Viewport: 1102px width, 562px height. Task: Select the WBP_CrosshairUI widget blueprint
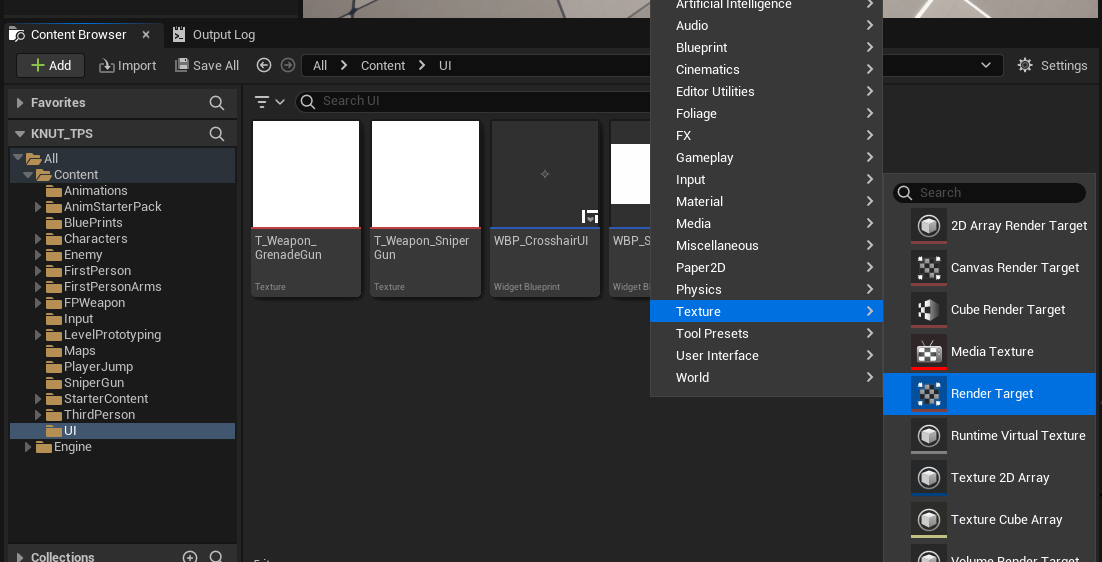click(545, 209)
